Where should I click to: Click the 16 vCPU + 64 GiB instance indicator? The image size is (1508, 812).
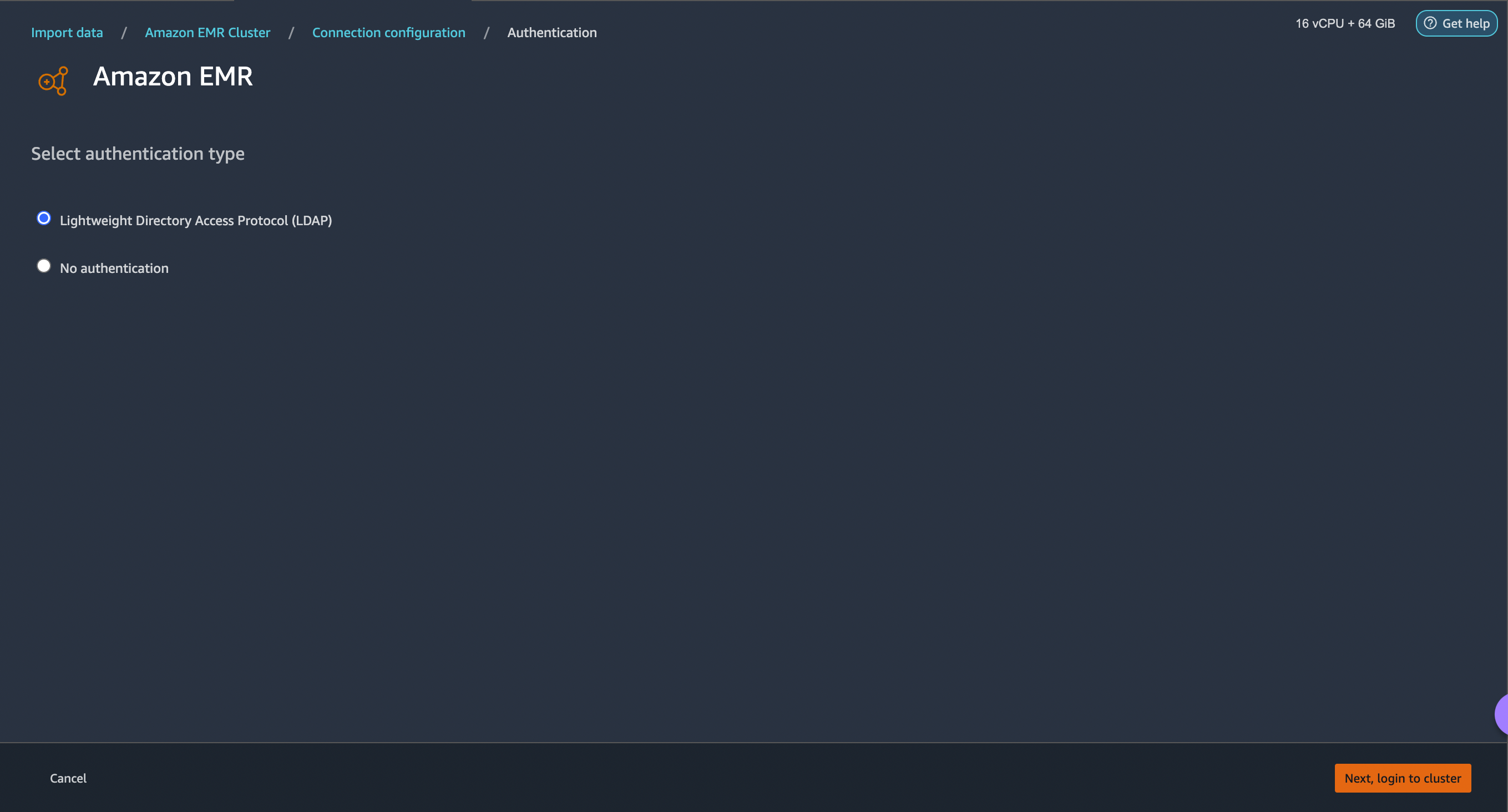click(x=1345, y=23)
